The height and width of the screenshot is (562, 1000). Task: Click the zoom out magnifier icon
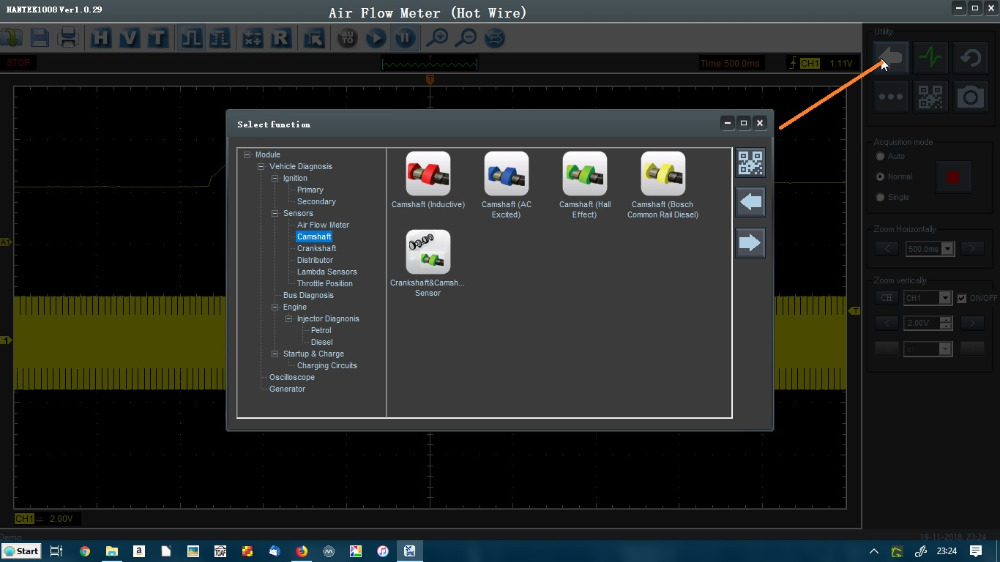(x=466, y=38)
